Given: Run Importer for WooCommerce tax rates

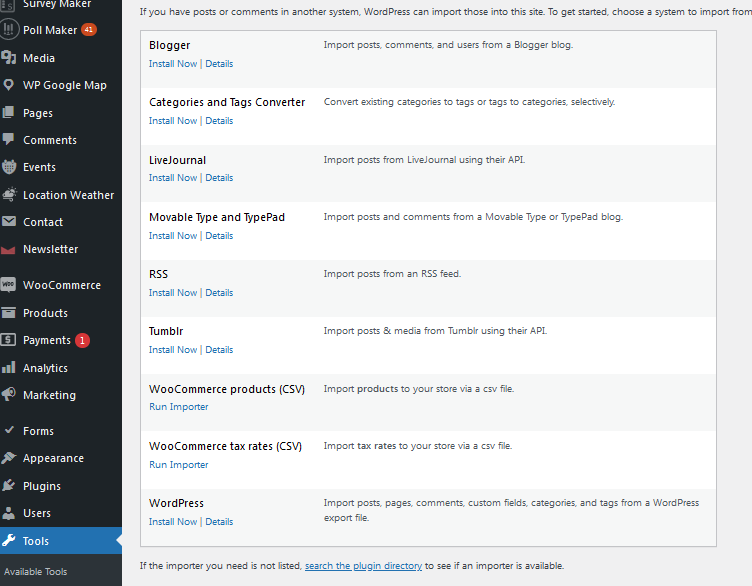Looking at the screenshot, I should 179,465.
